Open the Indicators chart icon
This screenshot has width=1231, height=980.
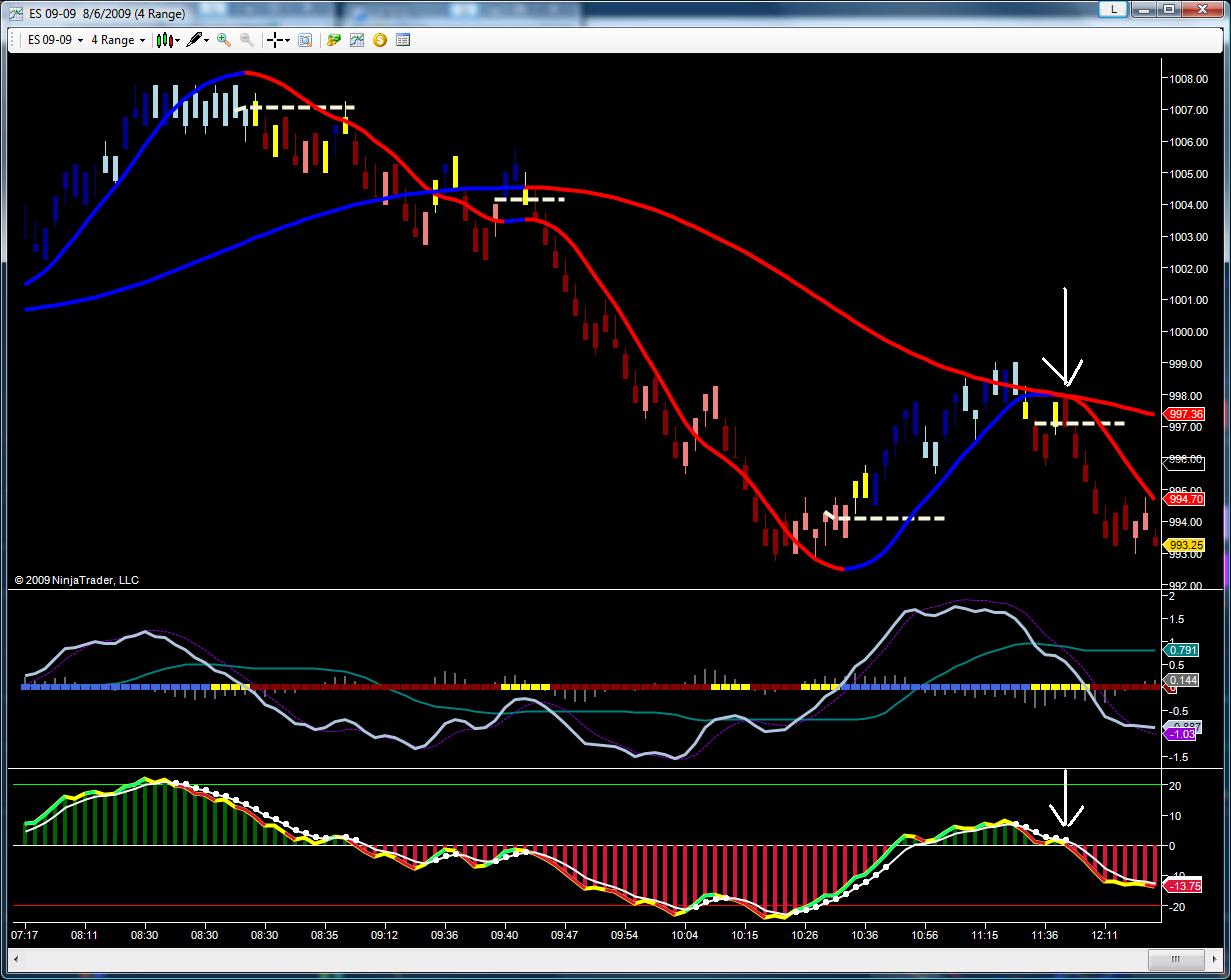pyautogui.click(x=357, y=40)
